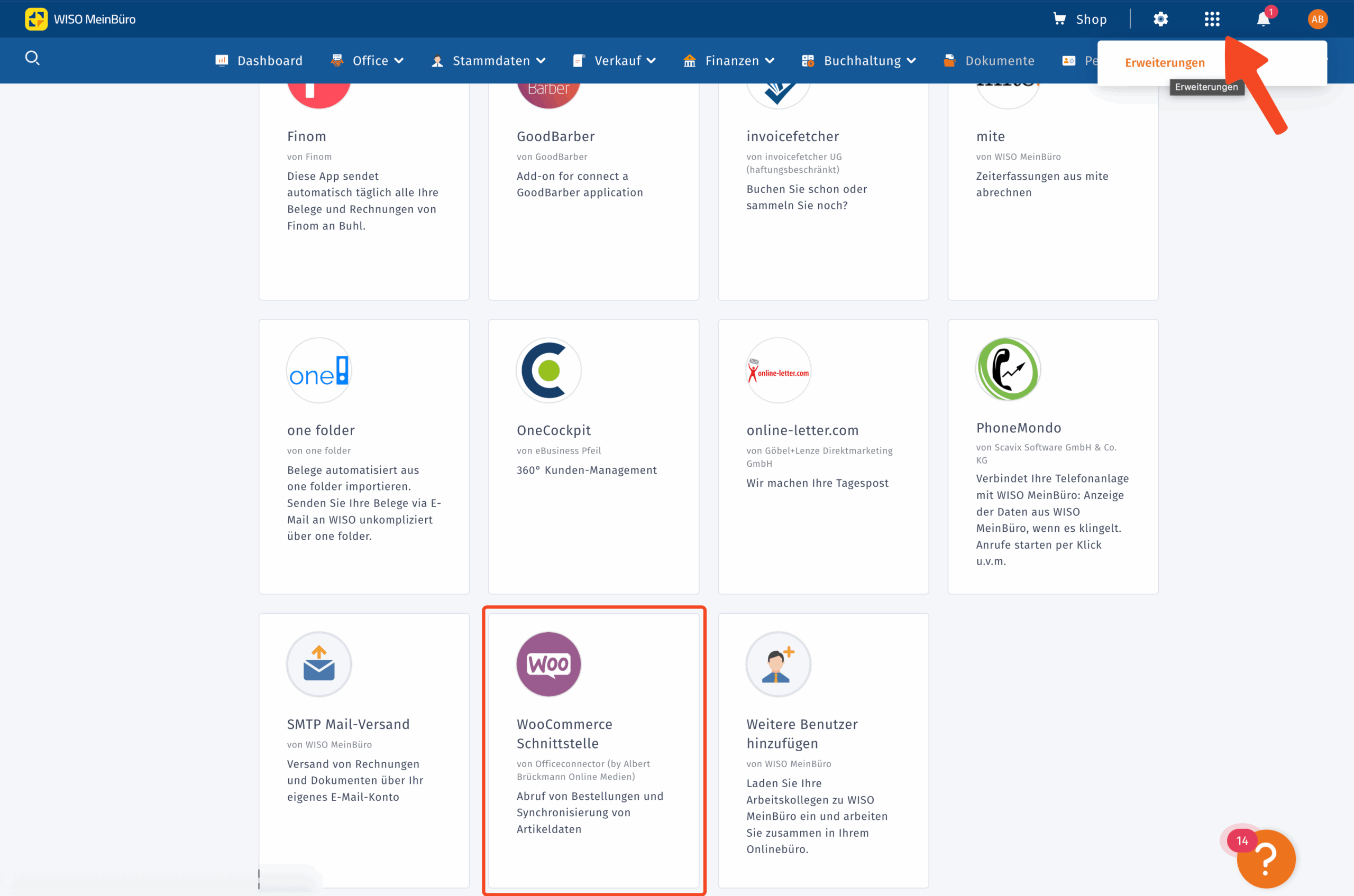Click the Buchhaltung grid icon
This screenshot has height=896, width=1354.
pyautogui.click(x=808, y=60)
